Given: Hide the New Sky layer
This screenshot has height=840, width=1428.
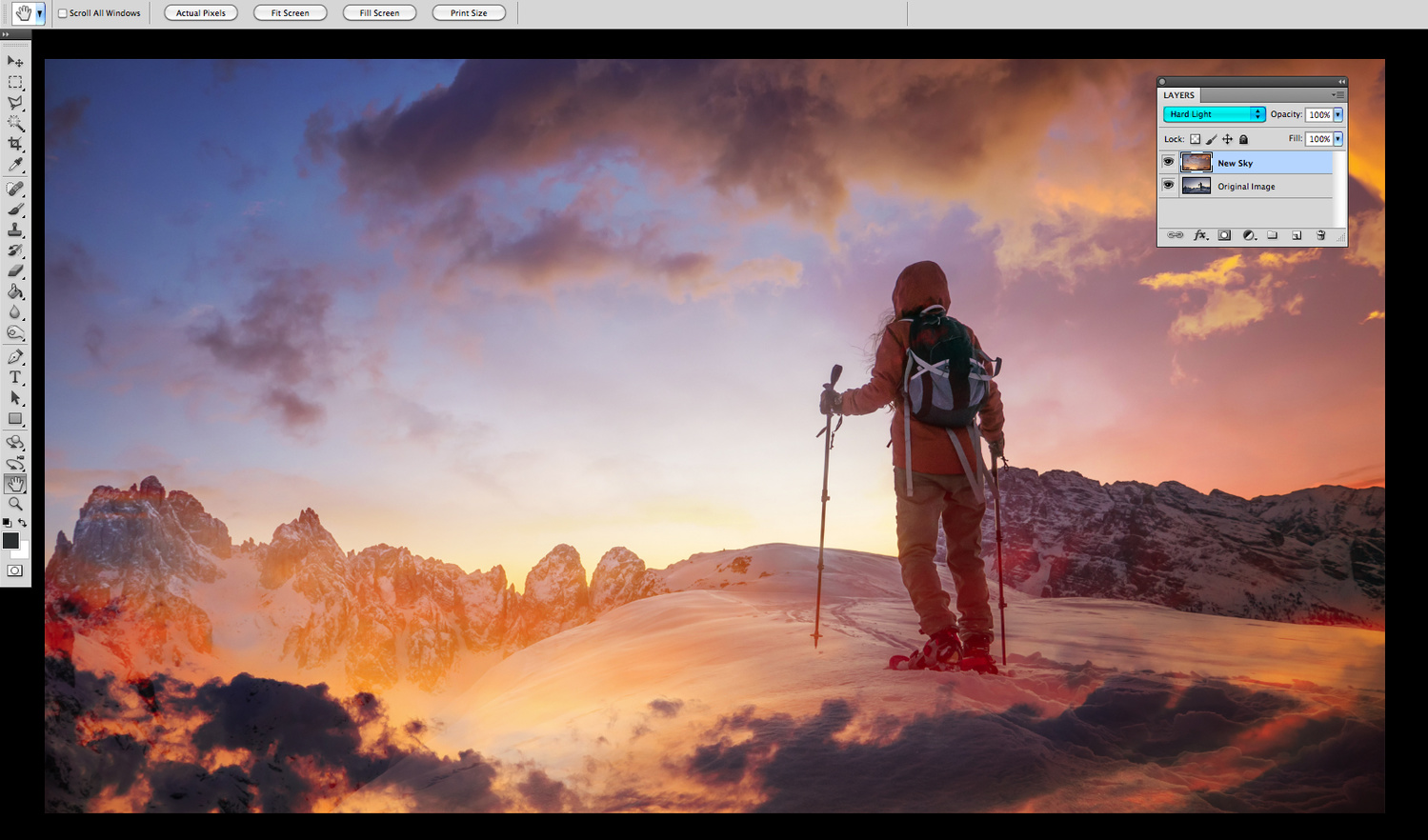Looking at the screenshot, I should point(1168,162).
